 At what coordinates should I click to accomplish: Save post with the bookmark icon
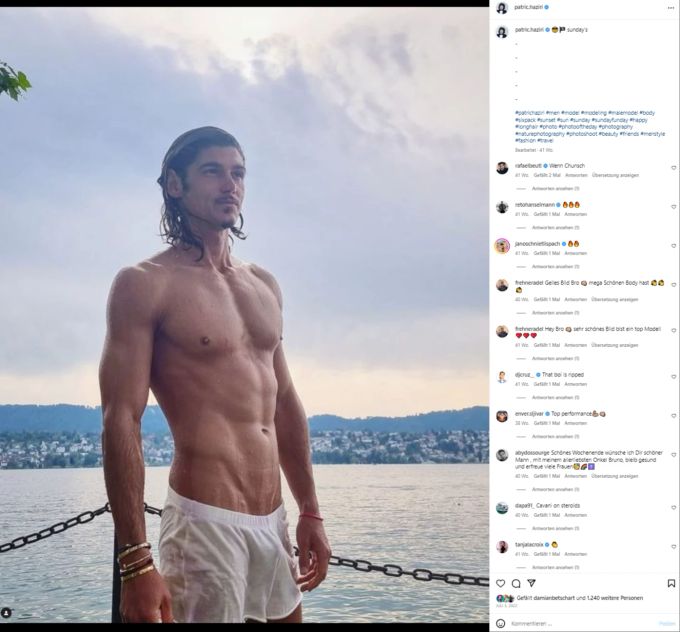pyautogui.click(x=671, y=583)
